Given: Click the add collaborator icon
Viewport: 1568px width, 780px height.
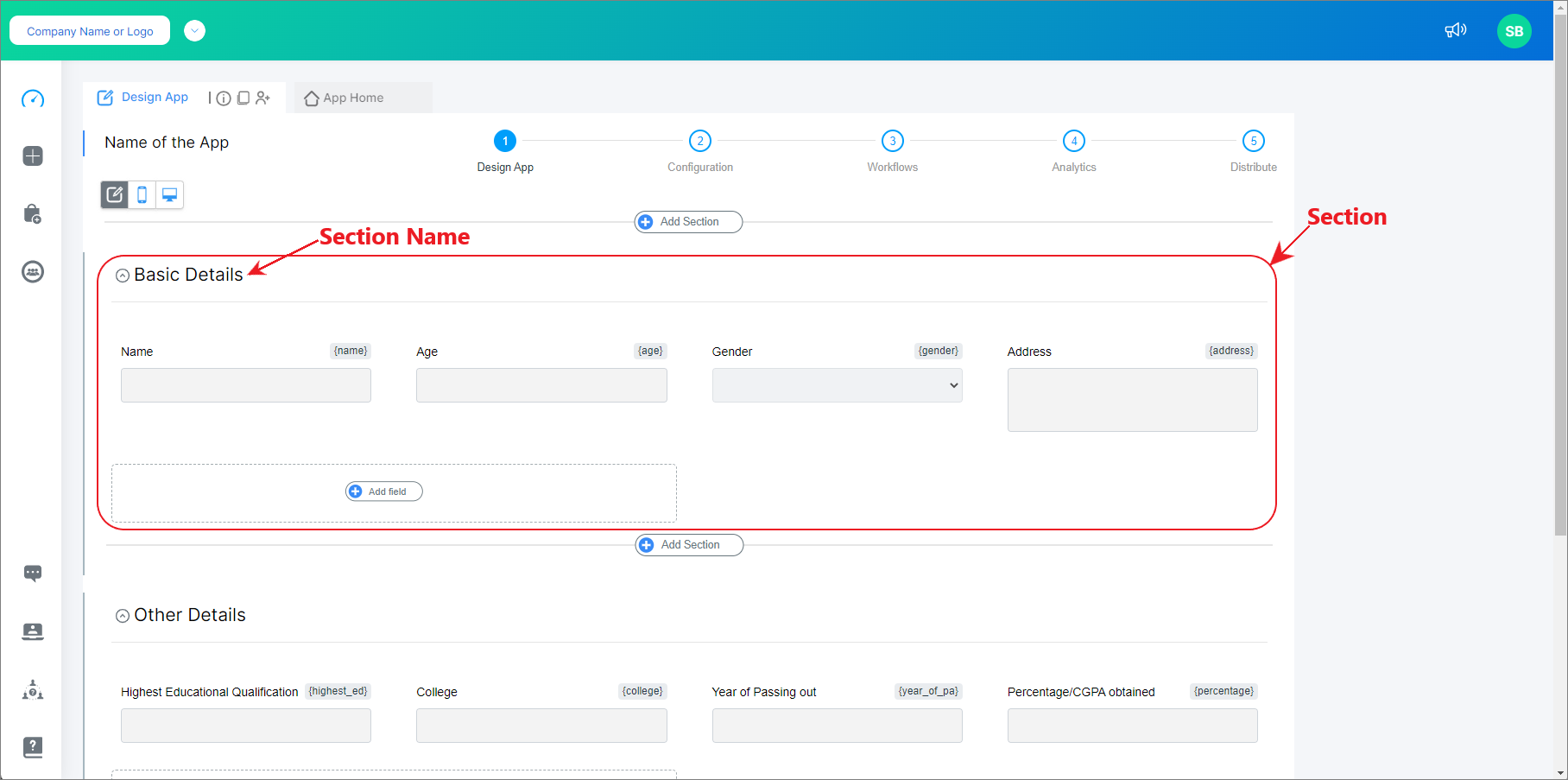Looking at the screenshot, I should pos(263,98).
